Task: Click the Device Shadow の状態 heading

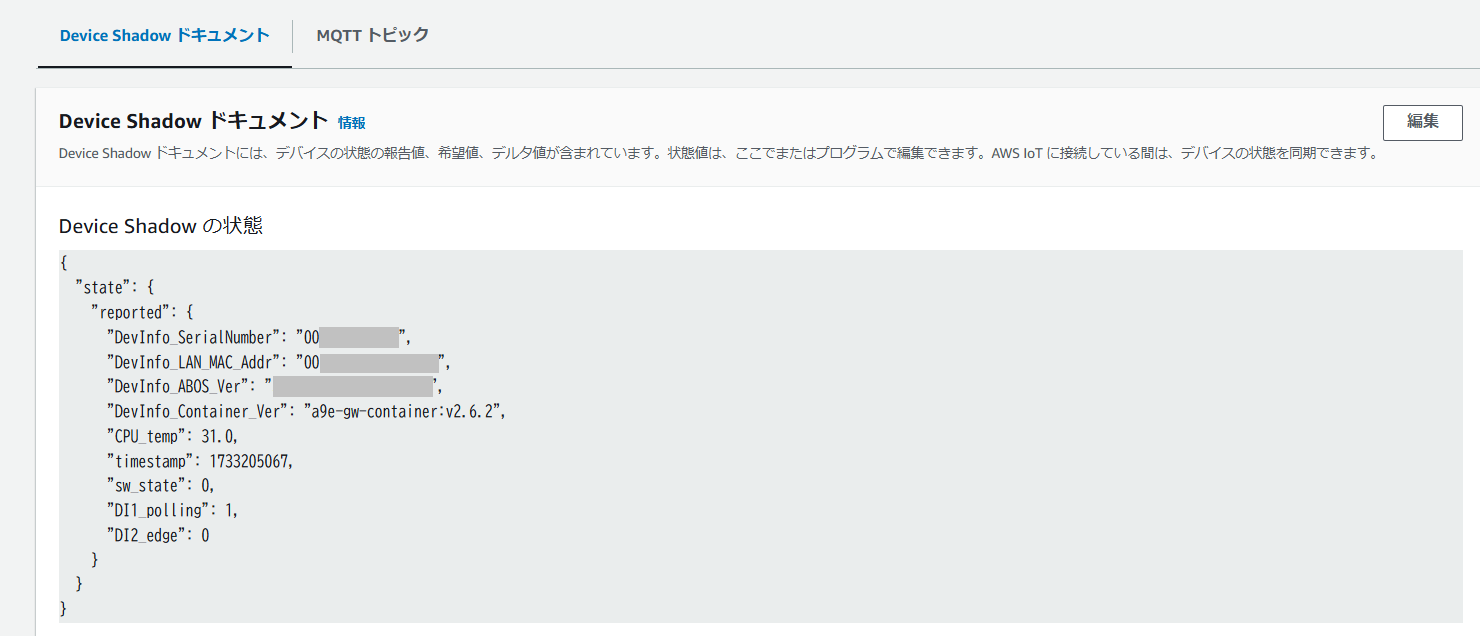Action: pyautogui.click(x=160, y=226)
